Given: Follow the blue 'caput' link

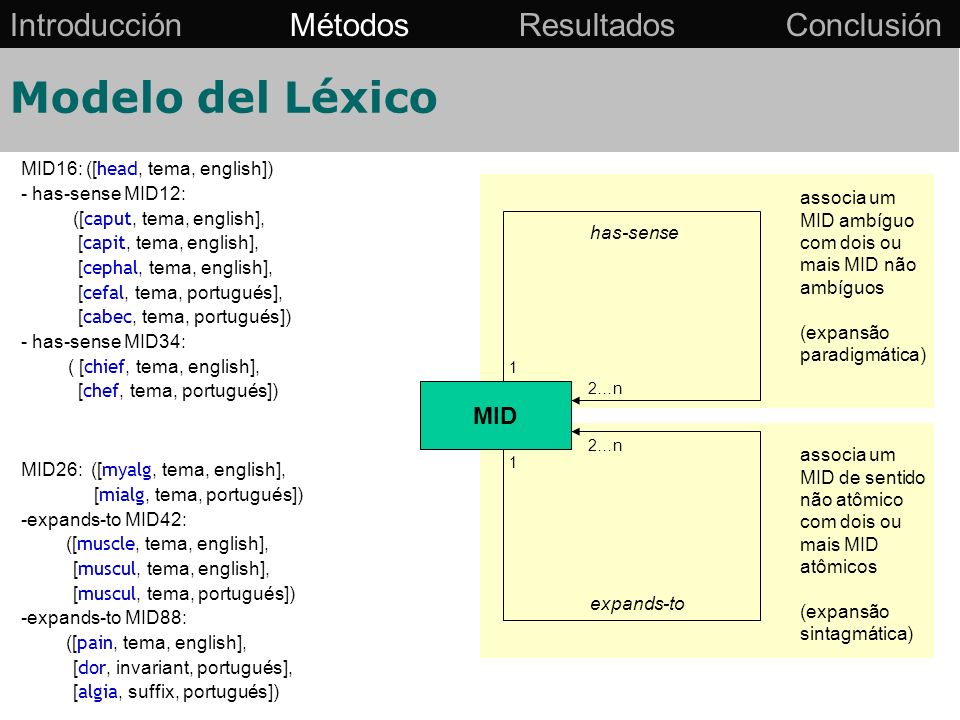Looking at the screenshot, I should pyautogui.click(x=107, y=219).
